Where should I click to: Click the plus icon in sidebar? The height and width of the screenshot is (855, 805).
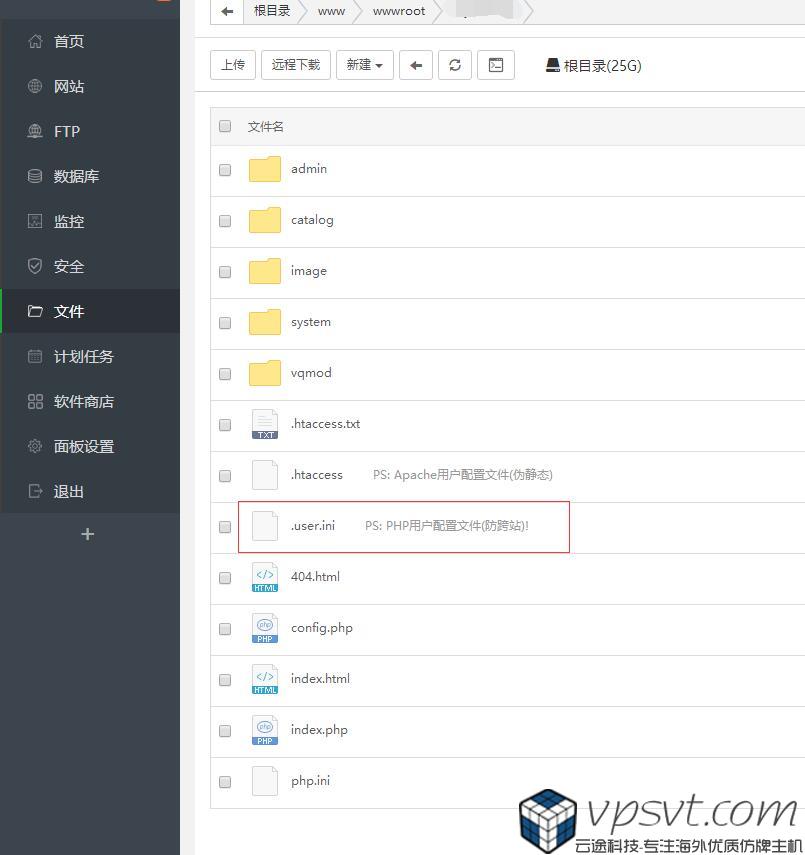88,534
